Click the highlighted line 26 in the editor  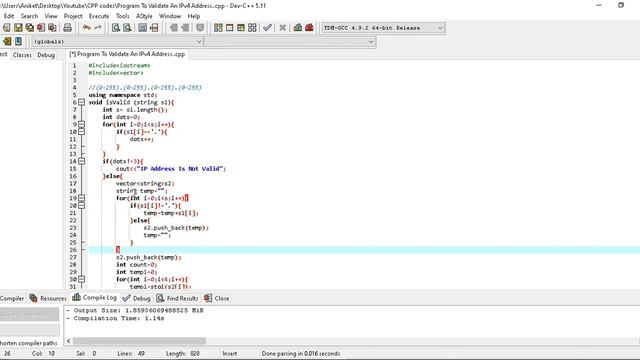pos(364,250)
